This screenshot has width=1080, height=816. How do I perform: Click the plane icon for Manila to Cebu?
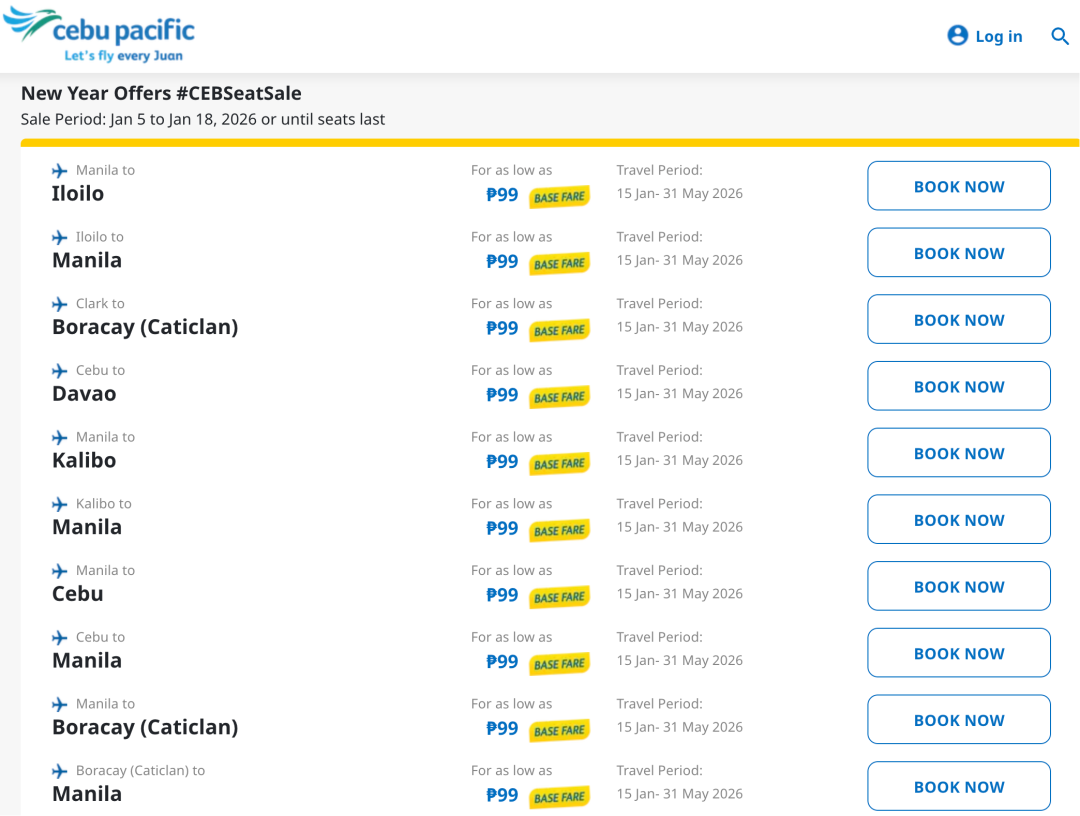(60, 572)
